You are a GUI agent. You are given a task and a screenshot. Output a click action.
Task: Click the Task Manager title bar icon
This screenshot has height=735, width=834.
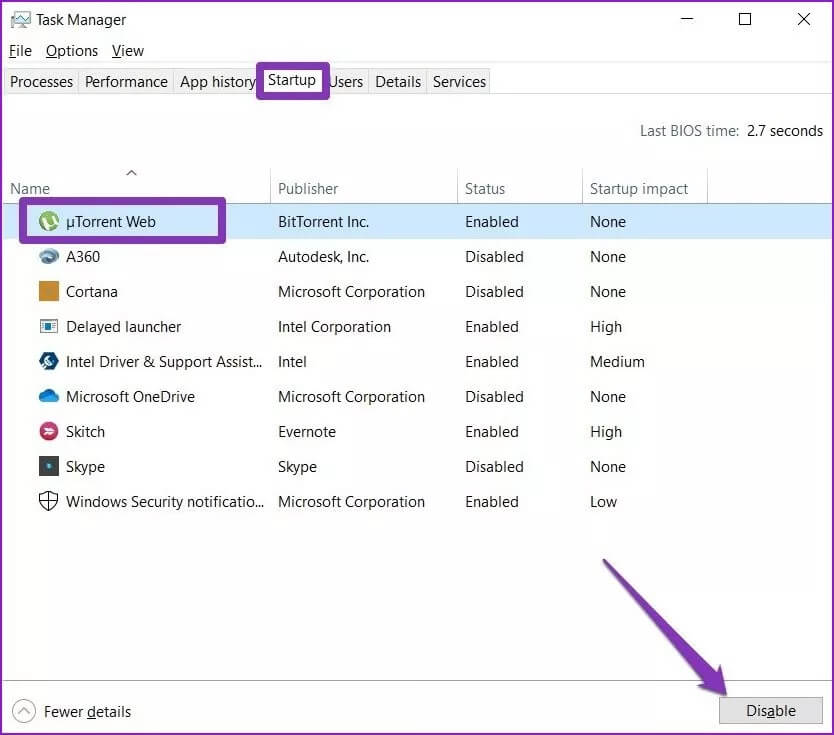(x=20, y=20)
